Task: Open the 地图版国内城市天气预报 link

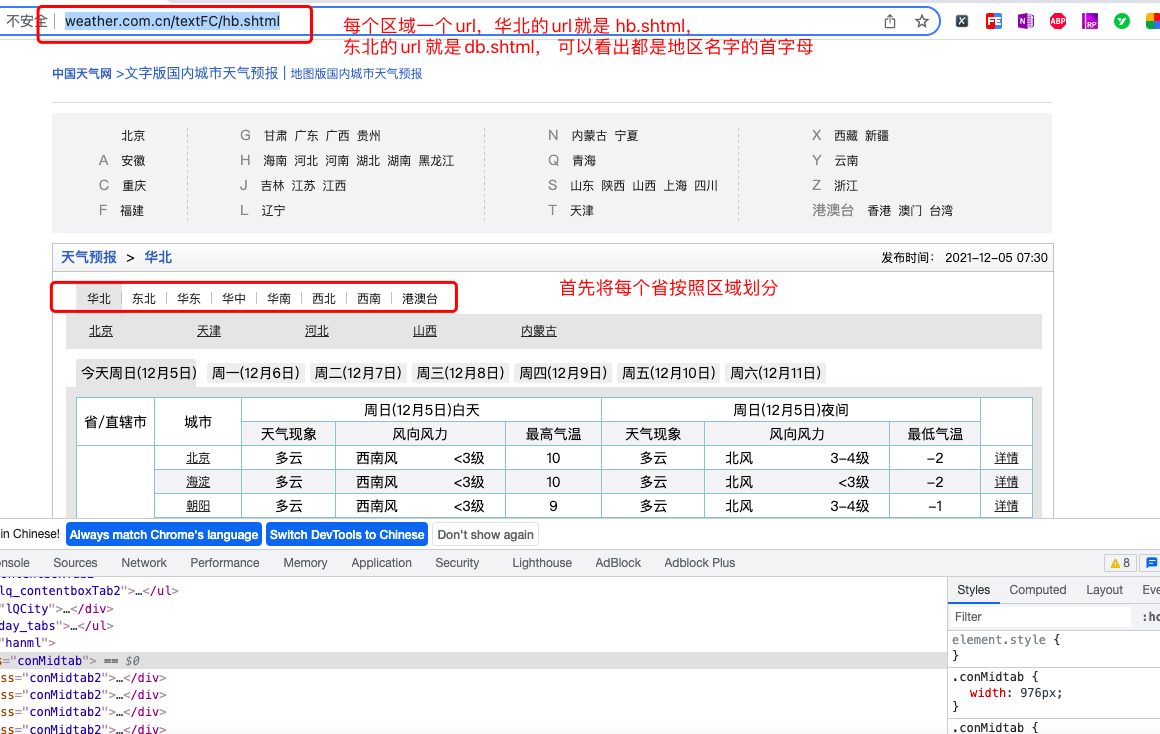Action: click(x=357, y=74)
